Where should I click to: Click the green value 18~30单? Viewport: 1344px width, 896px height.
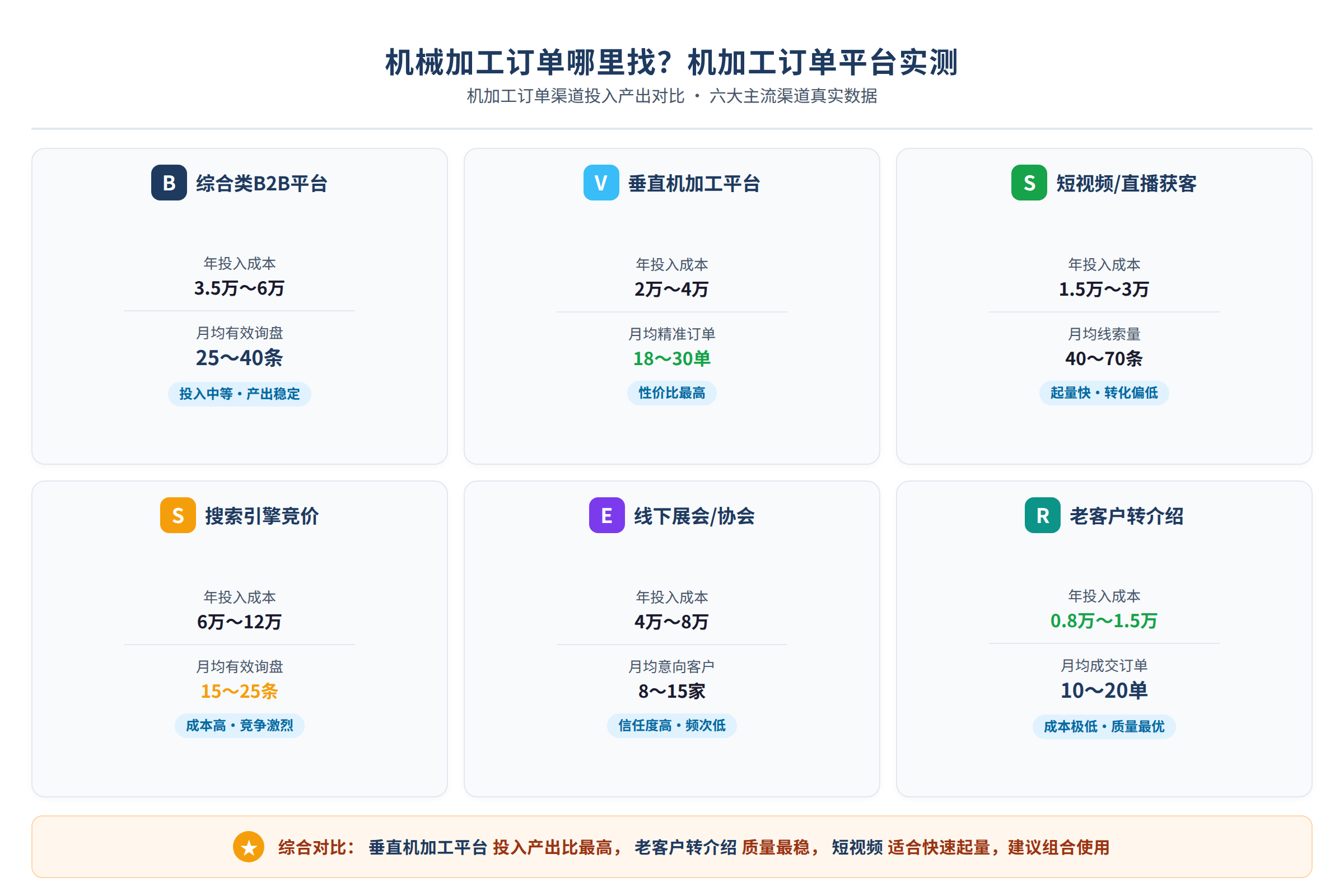pyautogui.click(x=672, y=359)
